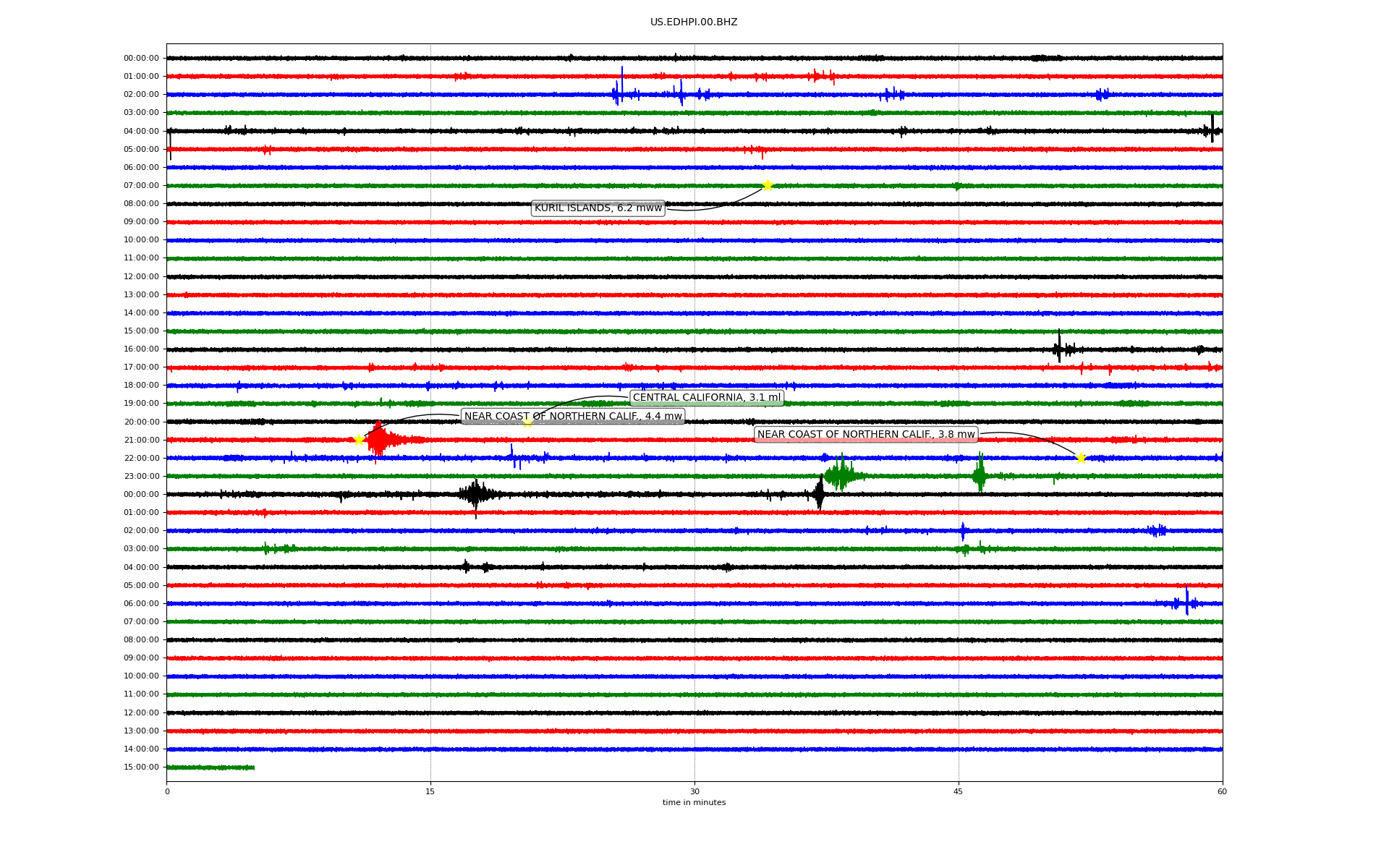The height and width of the screenshot is (868, 1389).
Task: Click the black spike on 16:00:00 trace
Action: click(x=1059, y=347)
